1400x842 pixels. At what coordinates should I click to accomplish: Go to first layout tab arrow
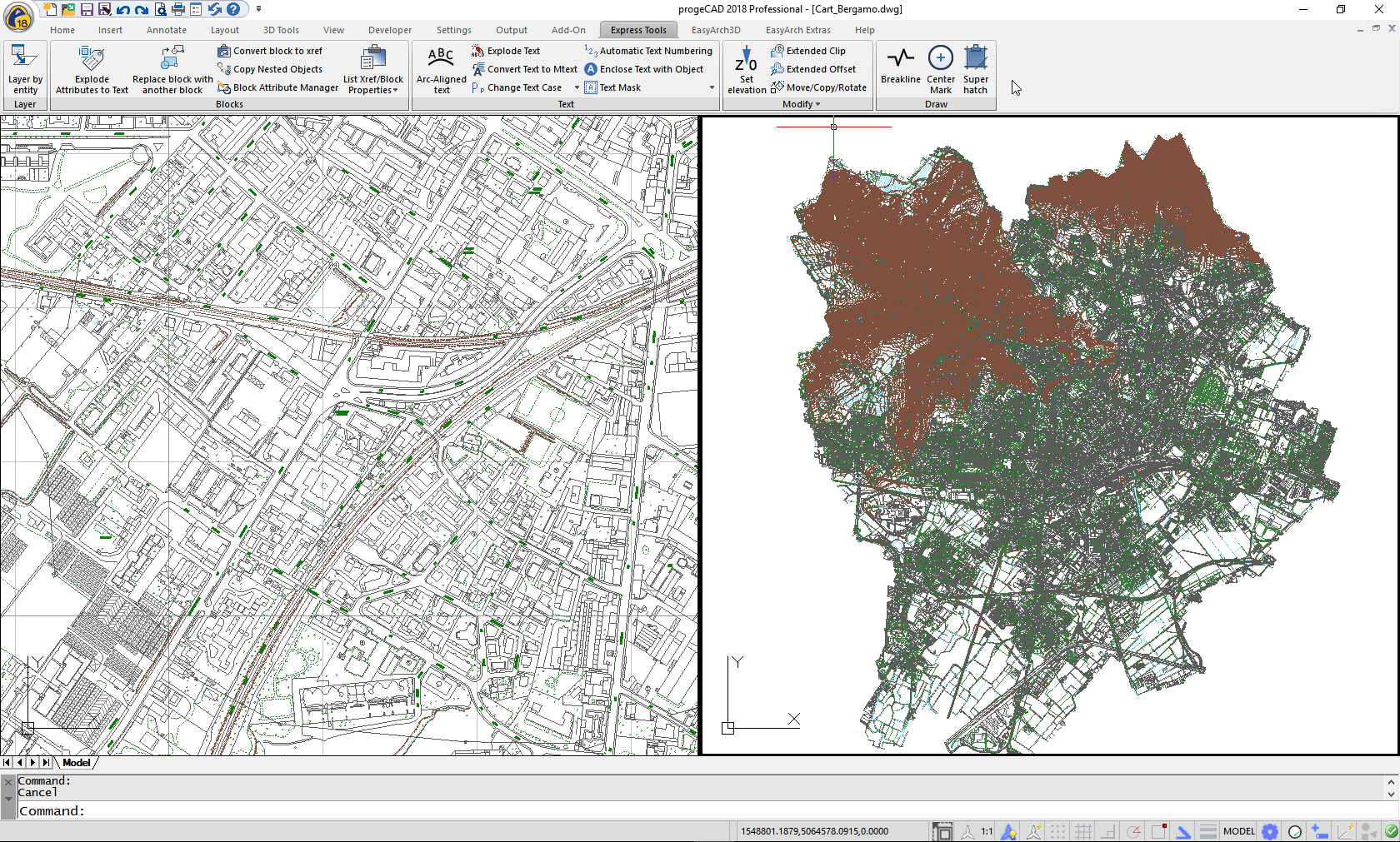coord(7,762)
